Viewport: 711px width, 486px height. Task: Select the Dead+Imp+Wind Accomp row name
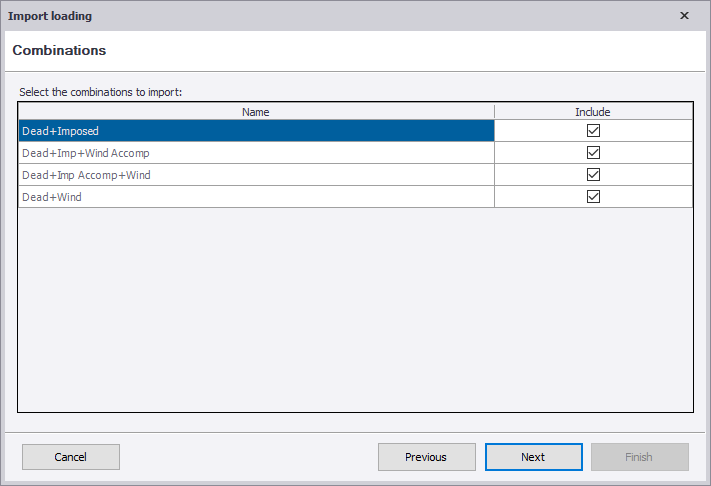[255, 153]
